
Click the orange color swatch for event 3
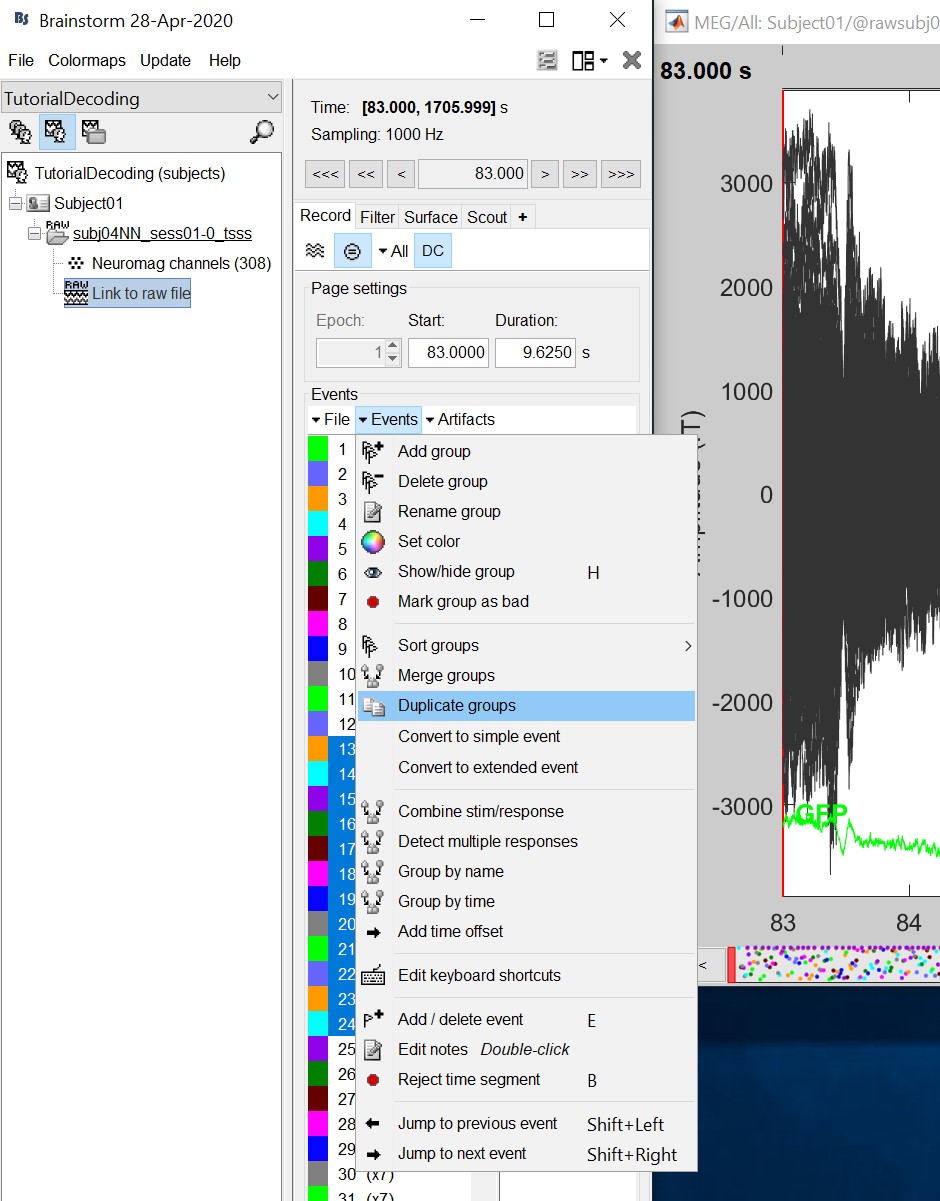point(318,499)
